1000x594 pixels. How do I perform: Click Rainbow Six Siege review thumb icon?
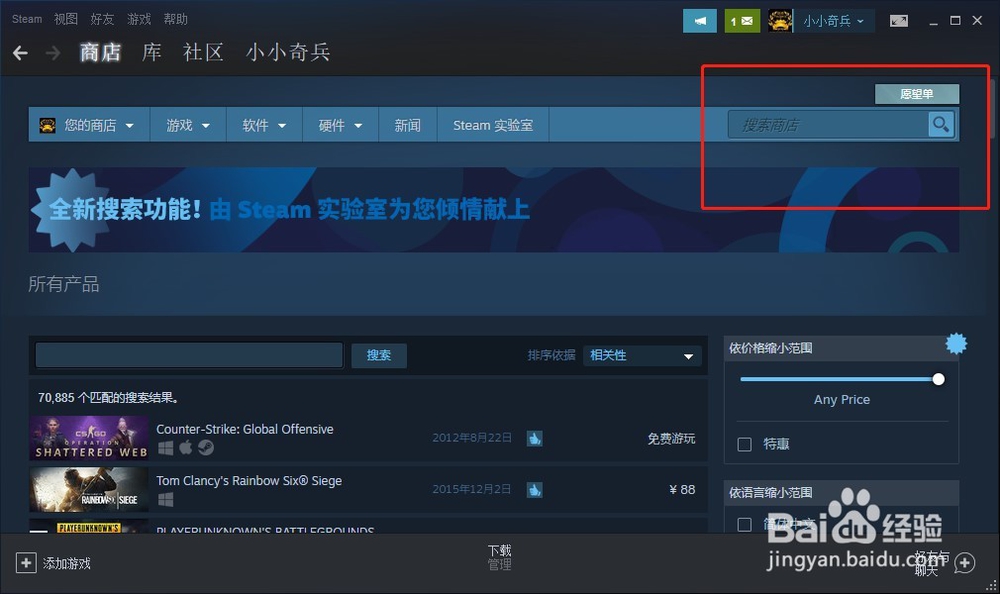534,489
